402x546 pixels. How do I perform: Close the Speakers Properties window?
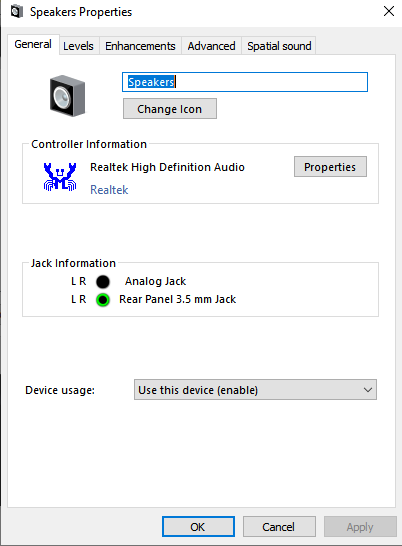click(389, 11)
